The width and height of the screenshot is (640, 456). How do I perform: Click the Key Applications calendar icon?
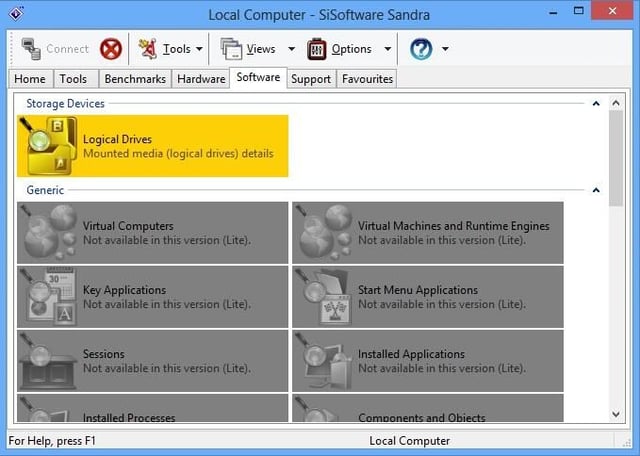click(49, 296)
